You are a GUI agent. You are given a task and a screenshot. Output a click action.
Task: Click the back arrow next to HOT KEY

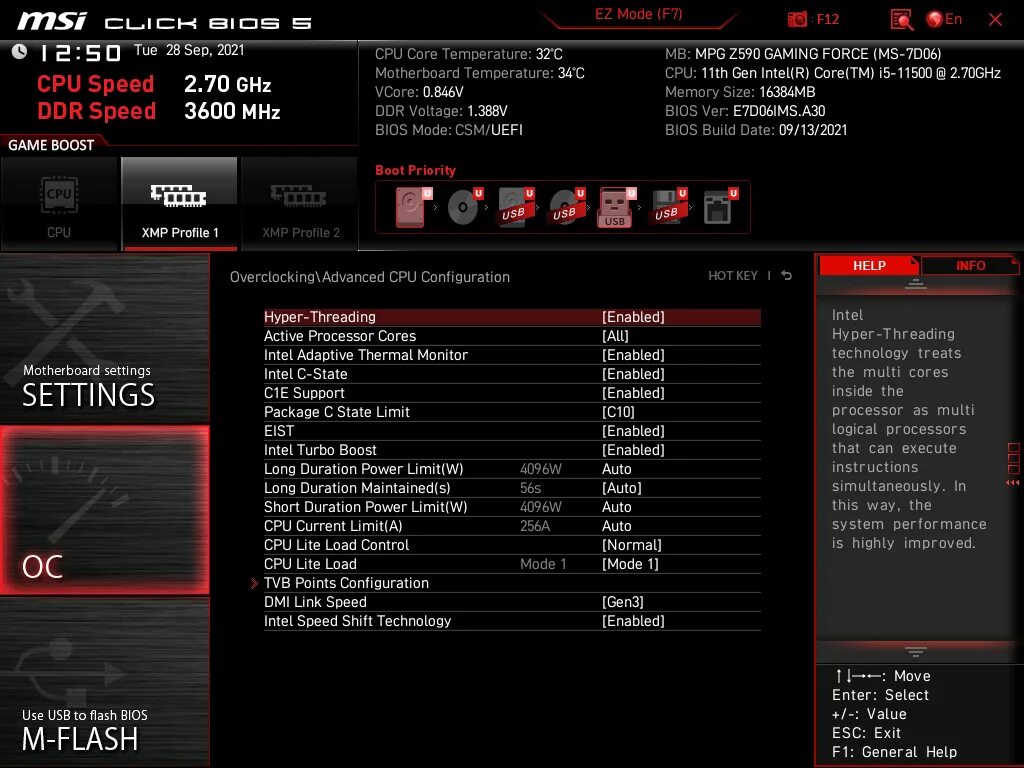(x=787, y=276)
